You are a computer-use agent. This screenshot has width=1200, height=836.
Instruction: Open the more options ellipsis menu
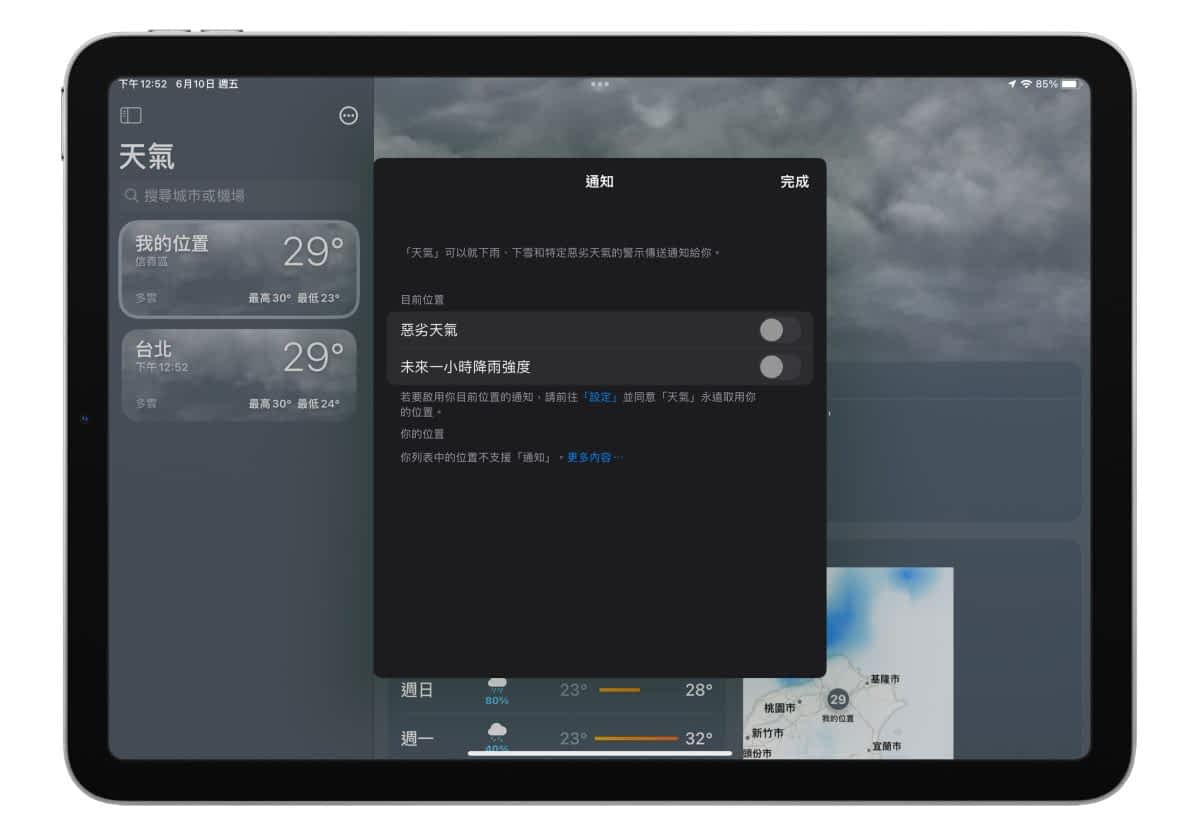(348, 116)
